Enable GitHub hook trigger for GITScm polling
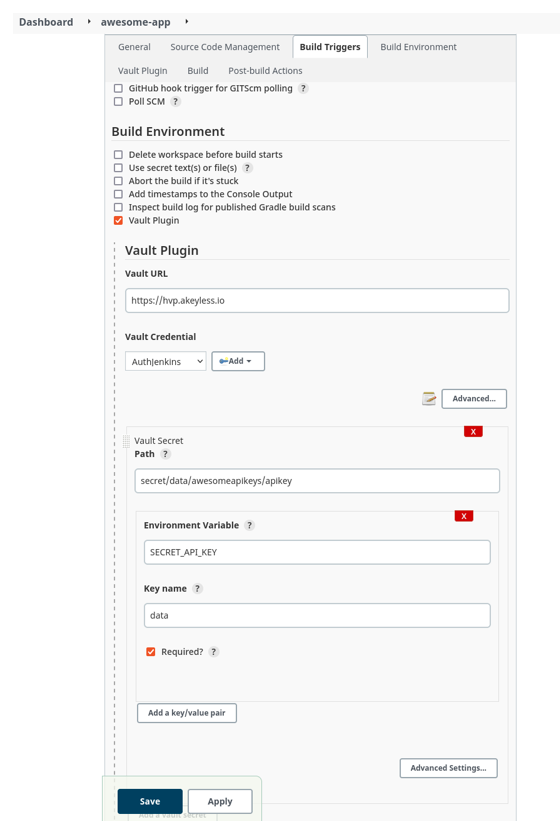This screenshot has width=560, height=836. pos(118,89)
